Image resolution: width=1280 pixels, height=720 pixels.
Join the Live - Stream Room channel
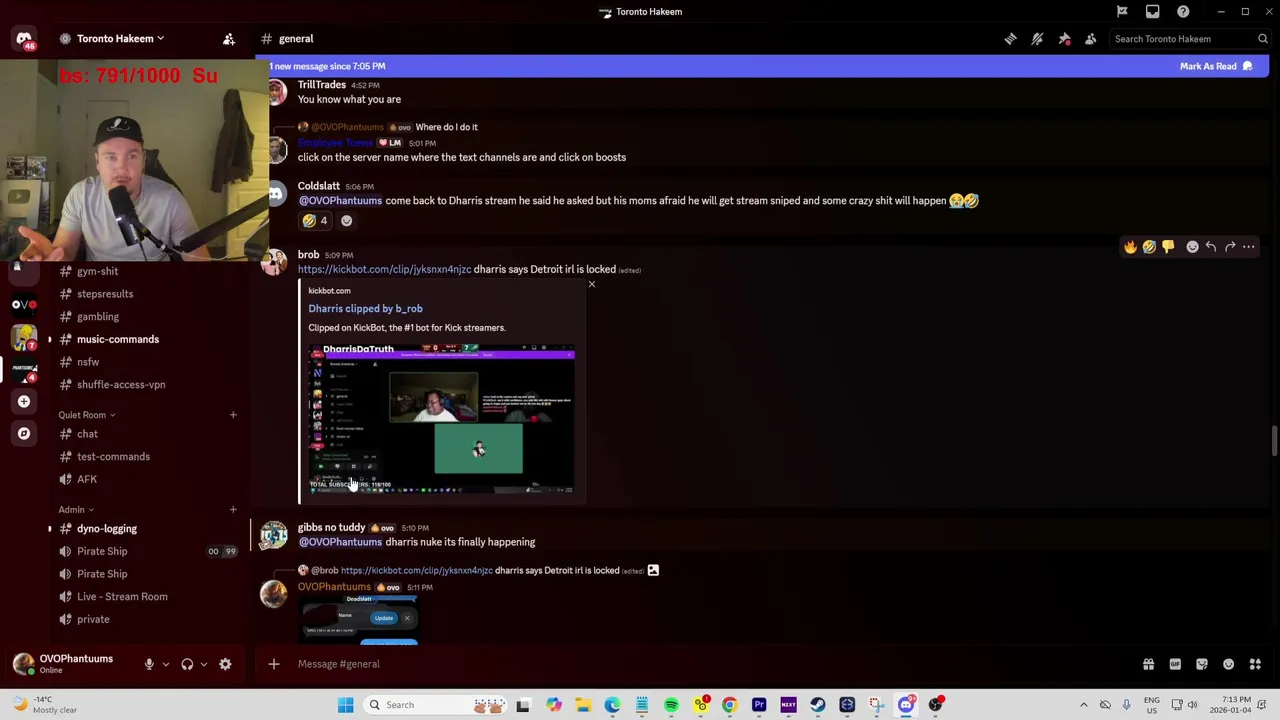[122, 597]
